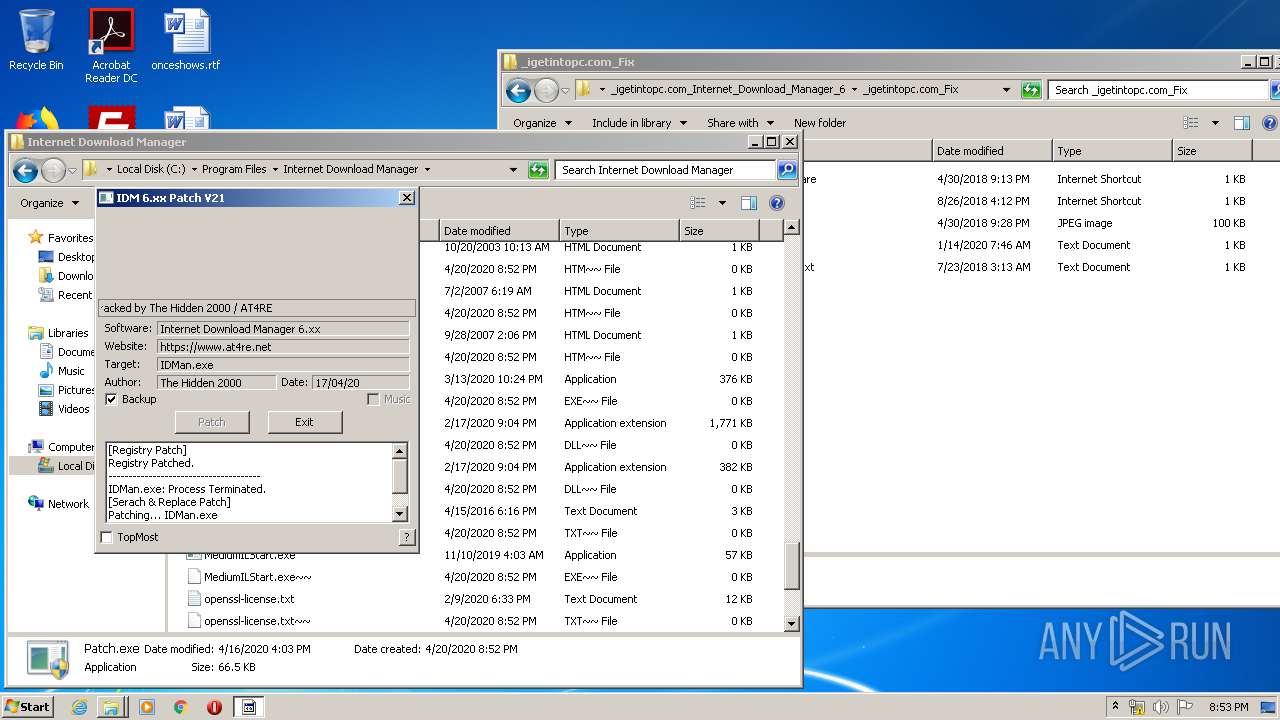Click the Exit button in patch dialog

[304, 422]
